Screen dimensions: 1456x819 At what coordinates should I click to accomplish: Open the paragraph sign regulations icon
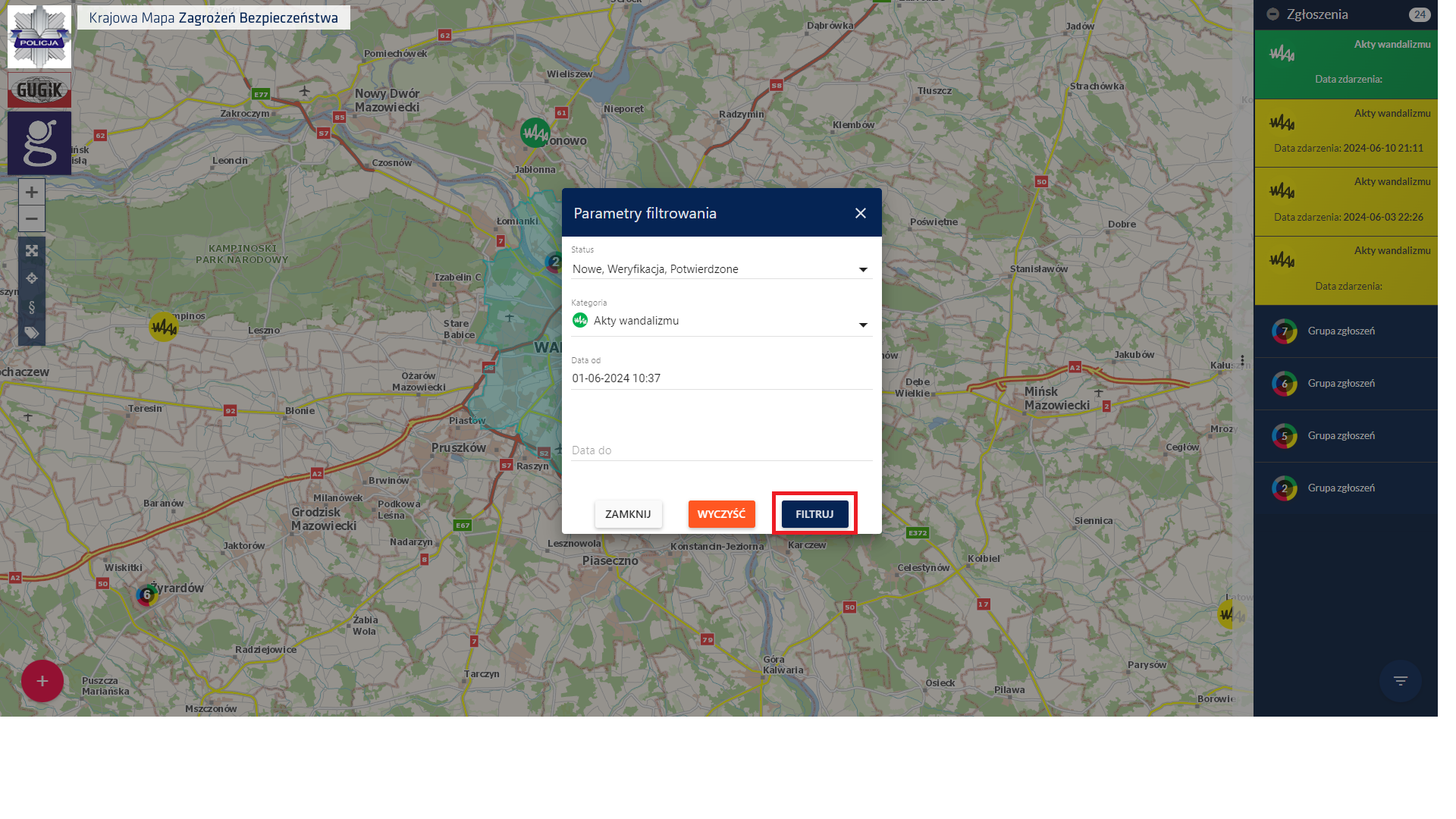pos(32,306)
